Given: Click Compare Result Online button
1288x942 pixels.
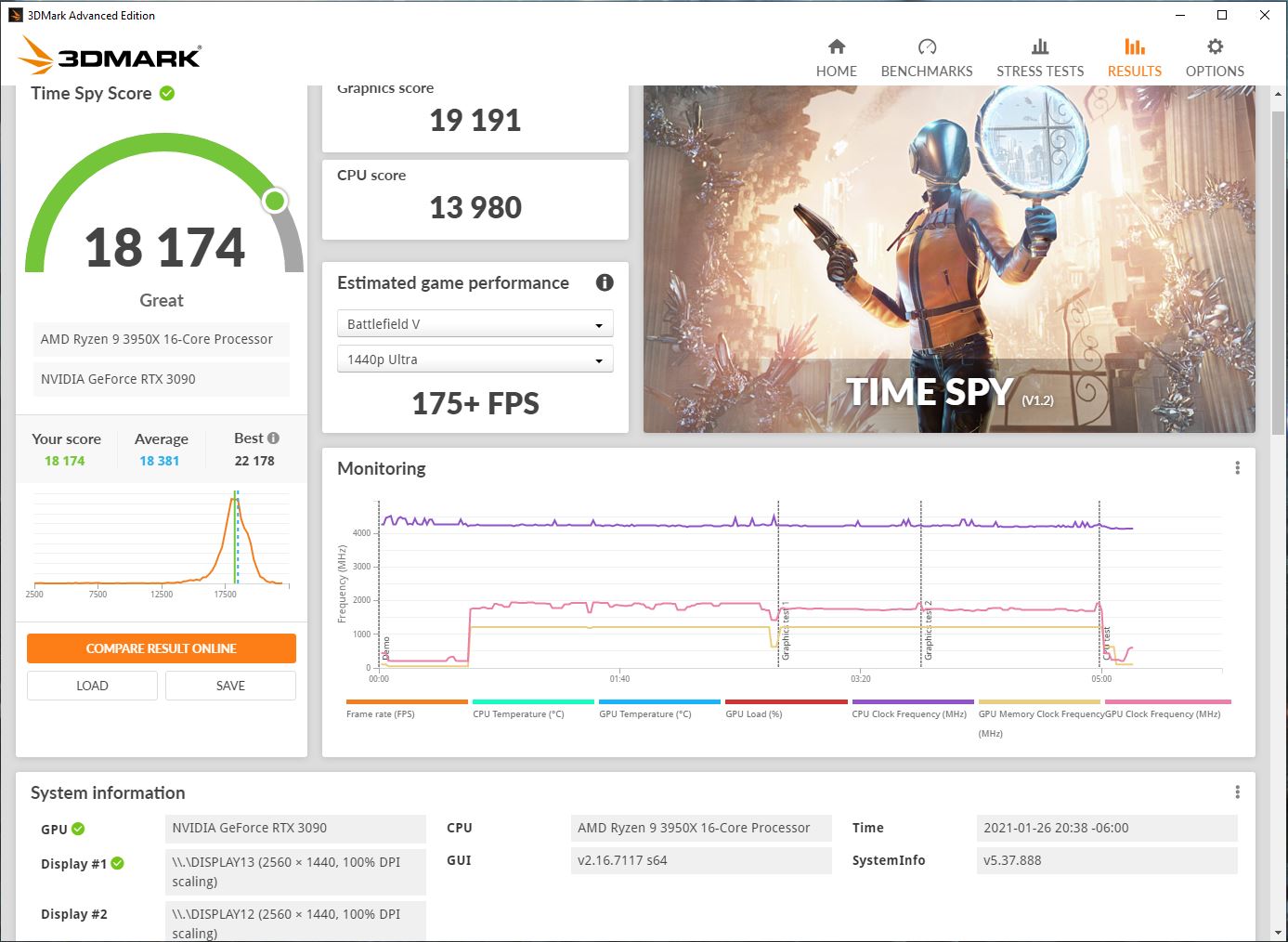Looking at the screenshot, I should [x=162, y=648].
